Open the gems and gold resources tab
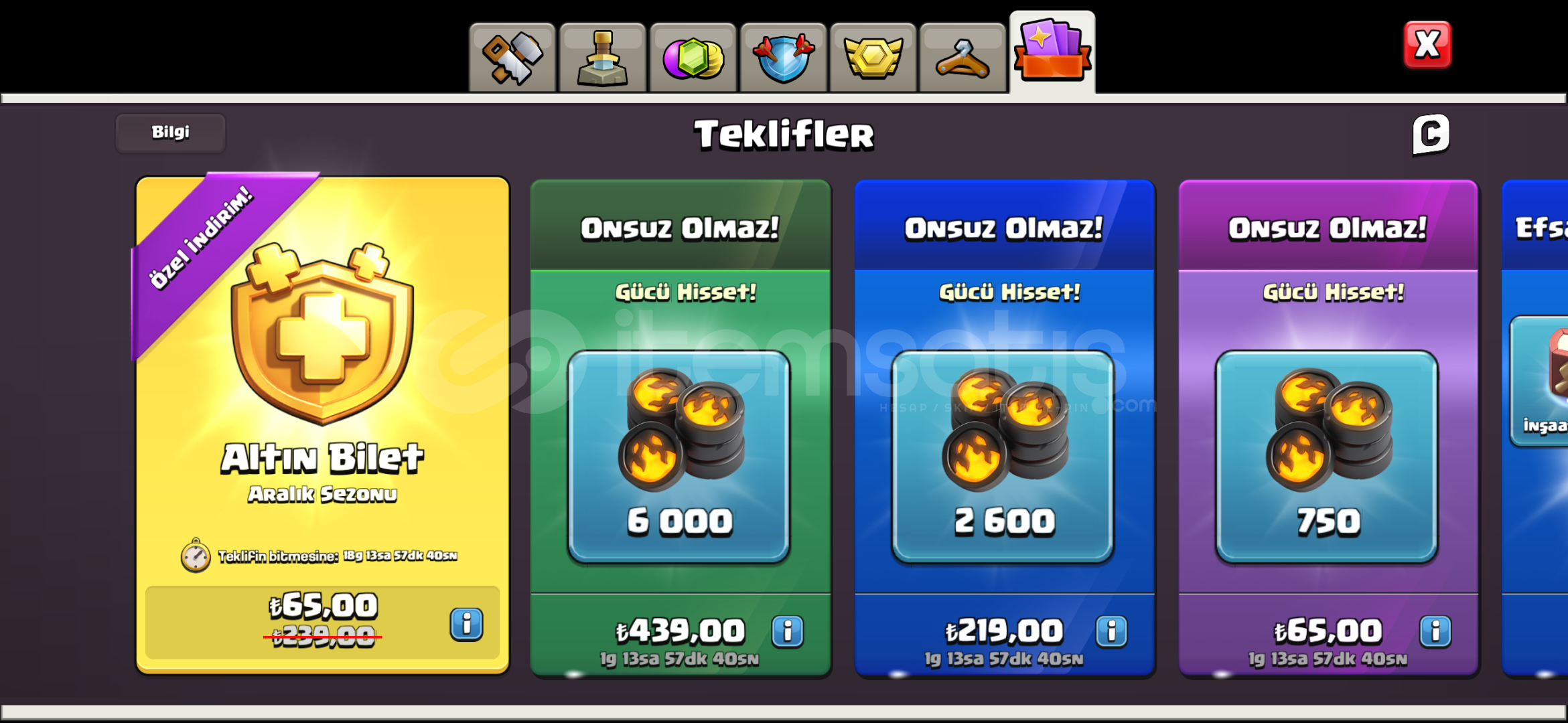Screen dimensions: 1568x723 pos(693,58)
